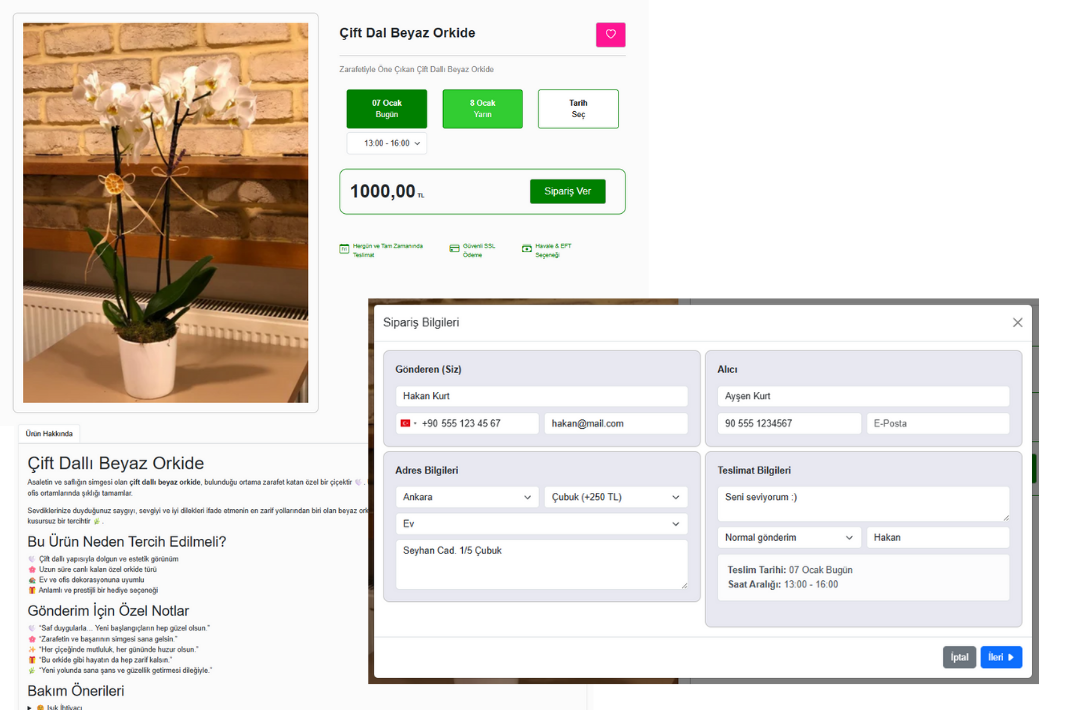Click the İptal cancel button

click(x=959, y=657)
